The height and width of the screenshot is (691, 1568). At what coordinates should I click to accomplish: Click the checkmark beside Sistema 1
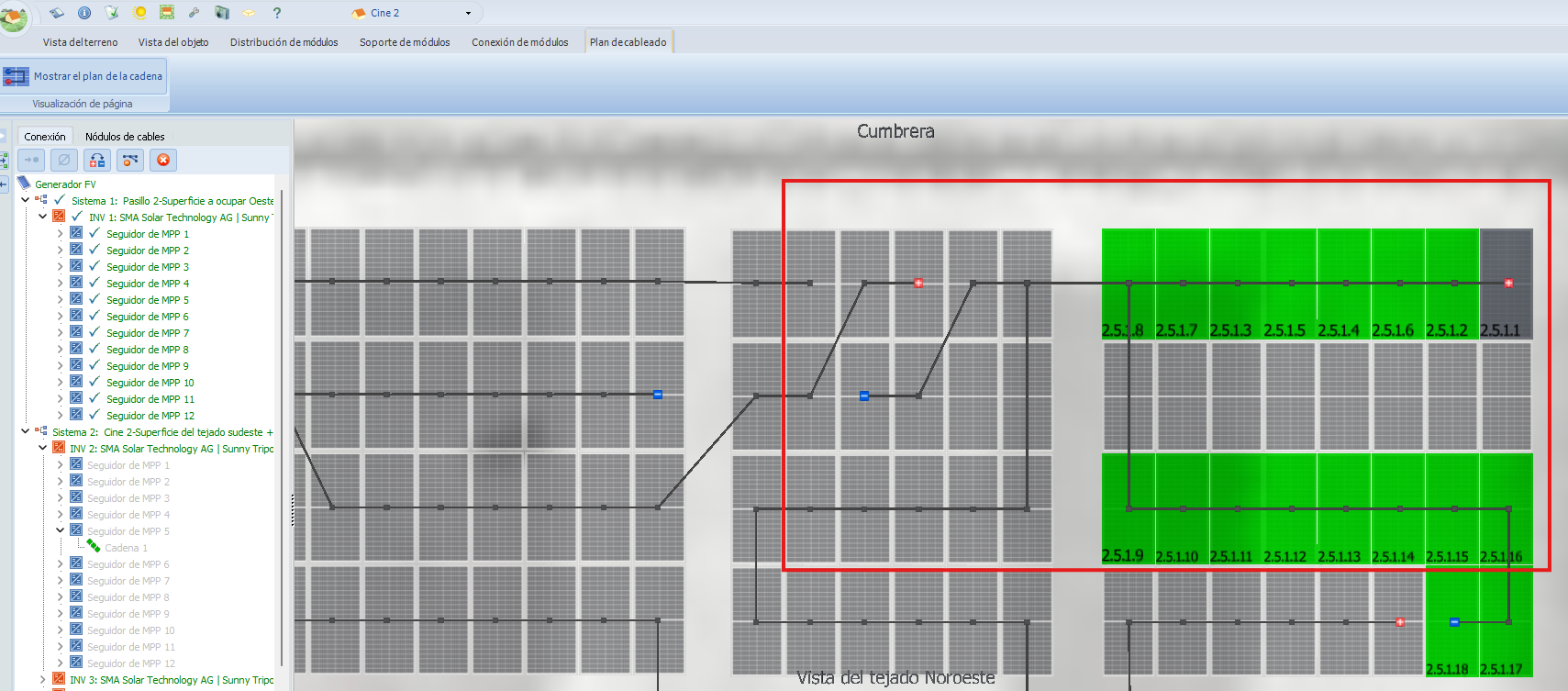point(60,199)
